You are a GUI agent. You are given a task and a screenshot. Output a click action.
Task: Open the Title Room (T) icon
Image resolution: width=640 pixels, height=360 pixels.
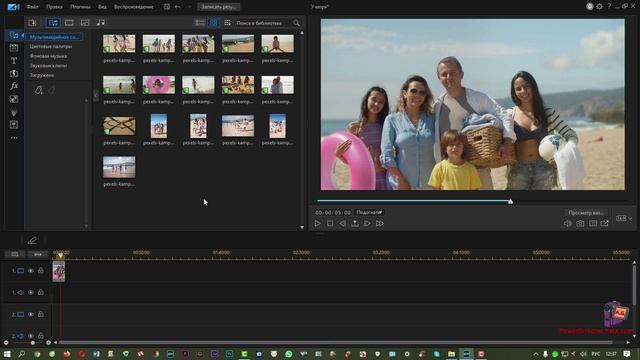tap(13, 61)
